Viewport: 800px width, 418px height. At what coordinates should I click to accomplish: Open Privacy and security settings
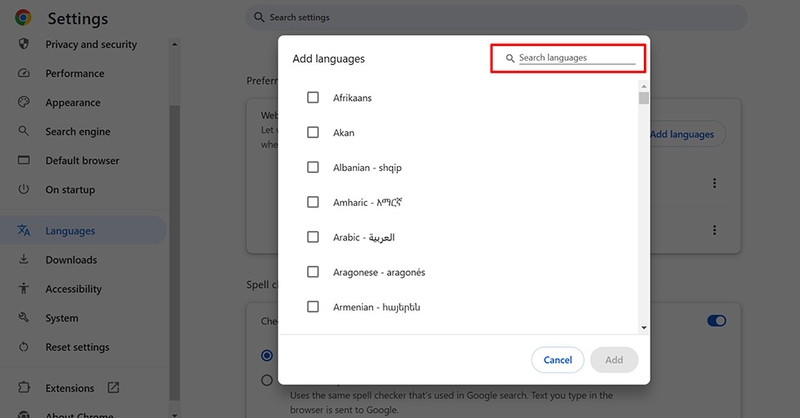point(91,44)
